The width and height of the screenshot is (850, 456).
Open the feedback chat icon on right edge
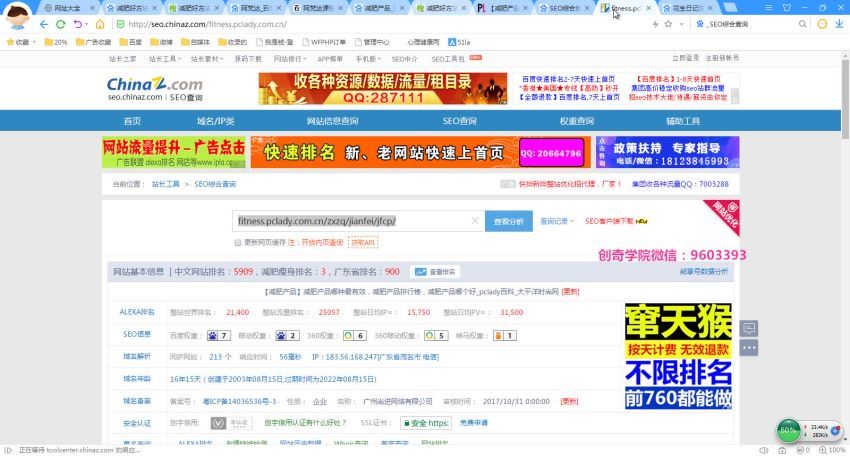(749, 328)
